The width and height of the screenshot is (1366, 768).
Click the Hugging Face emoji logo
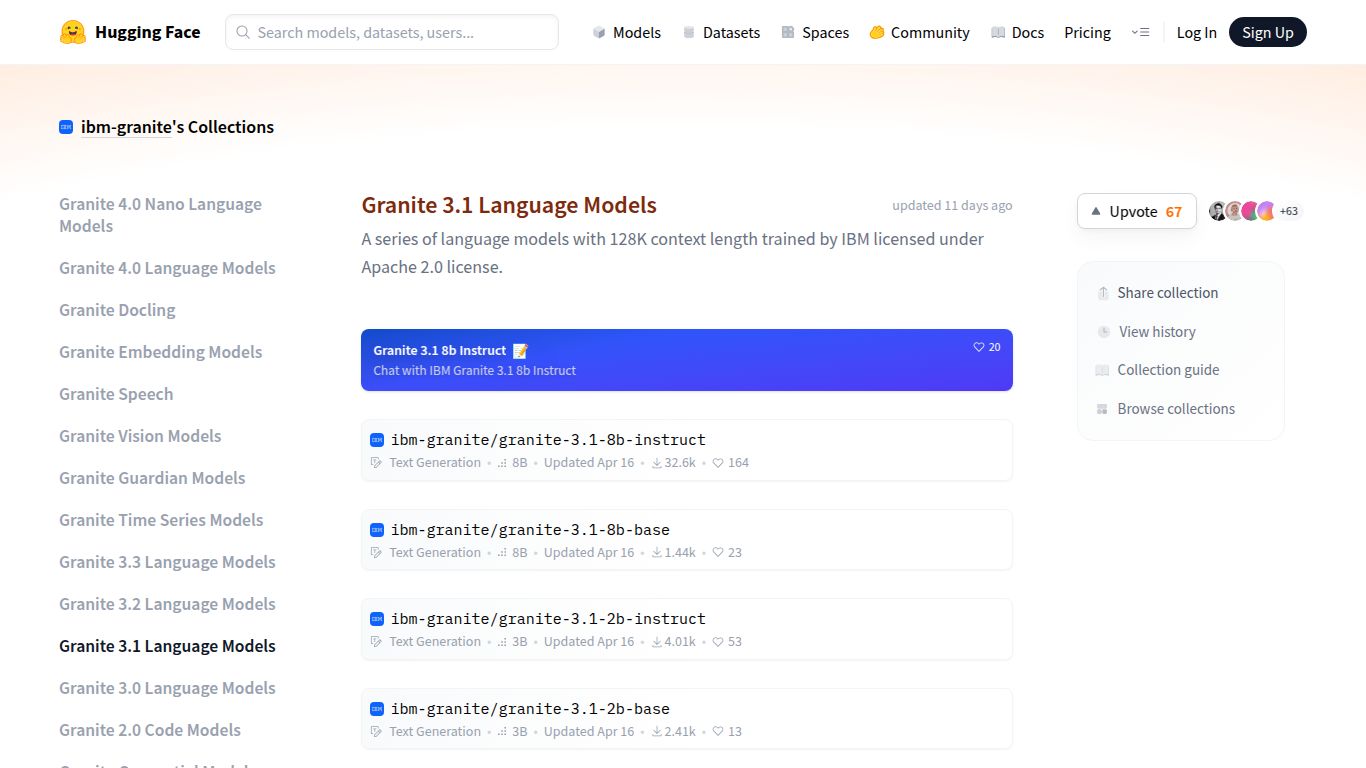(x=72, y=31)
